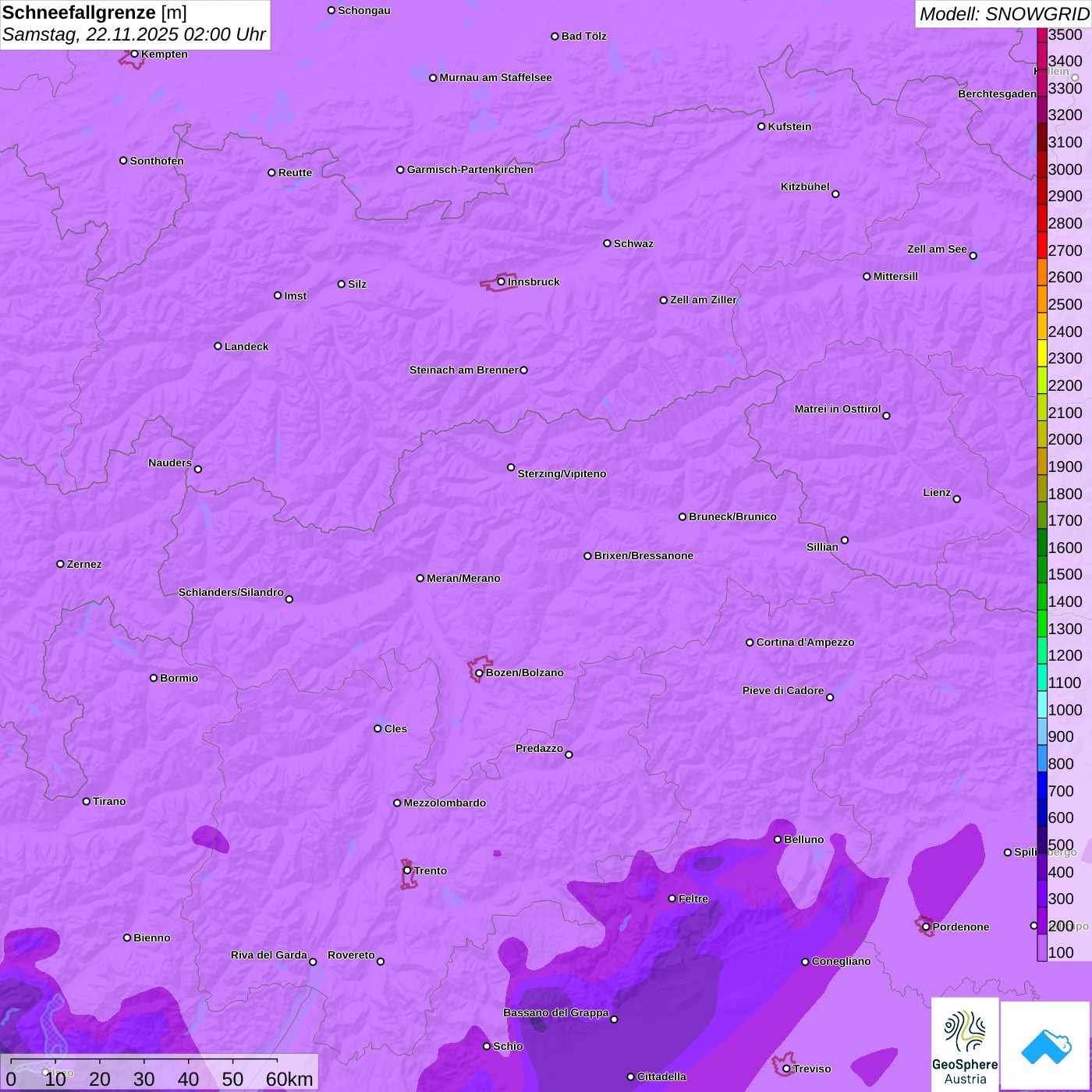Click the 'Zell am Ziller' label

(x=704, y=300)
